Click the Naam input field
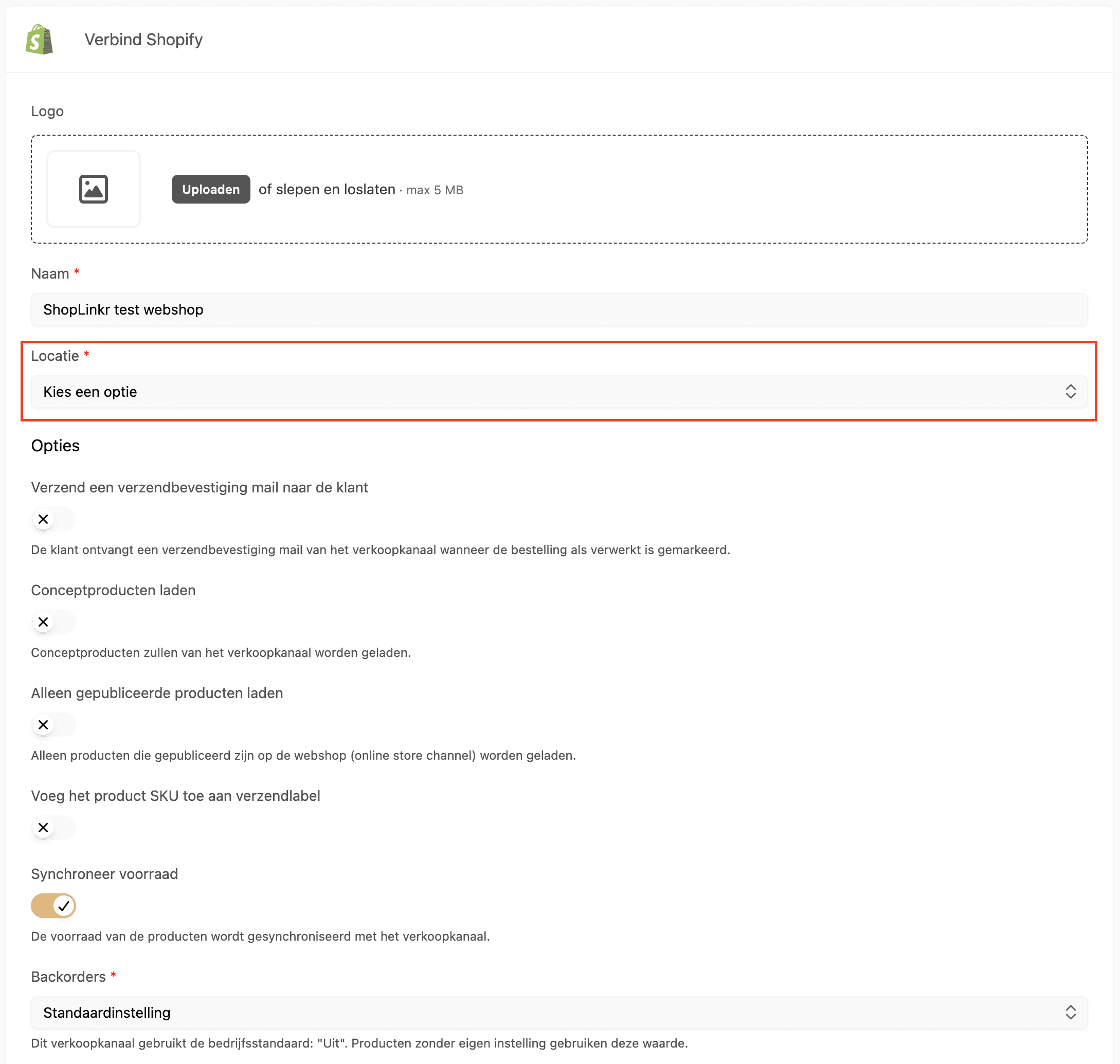The width and height of the screenshot is (1120, 1064). point(559,309)
